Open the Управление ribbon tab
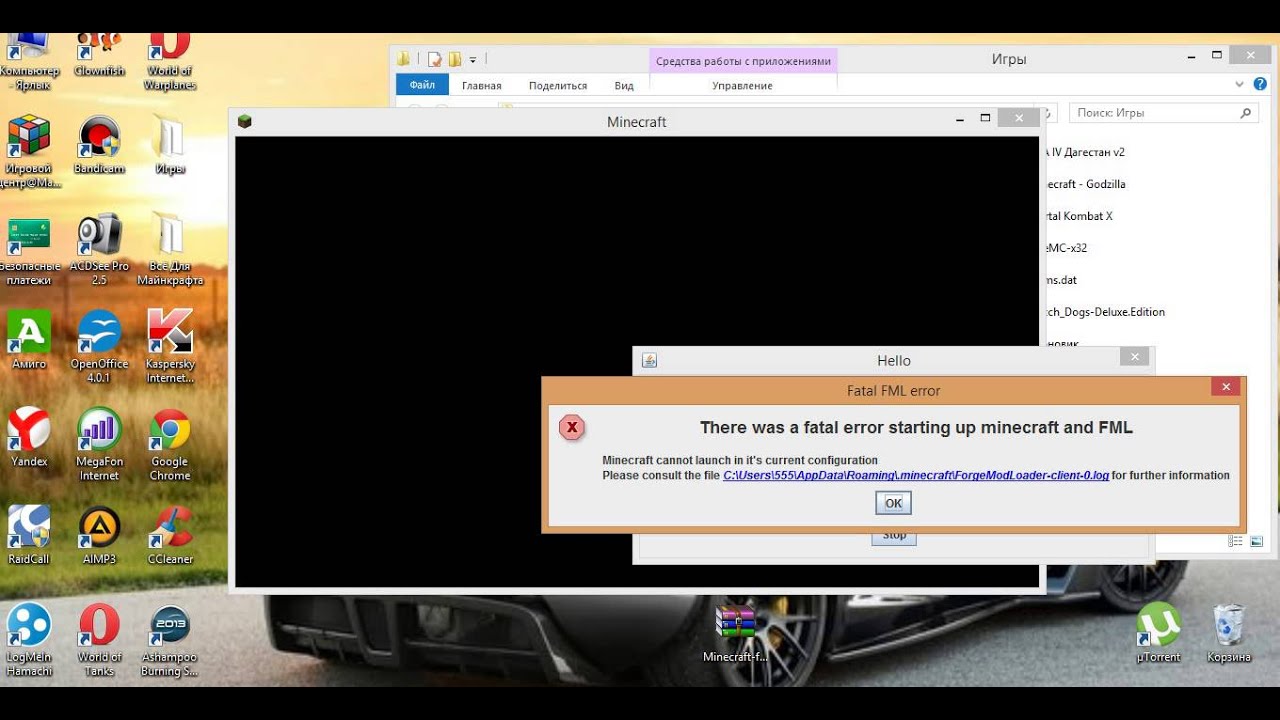Viewport: 1280px width, 720px height. pos(742,86)
